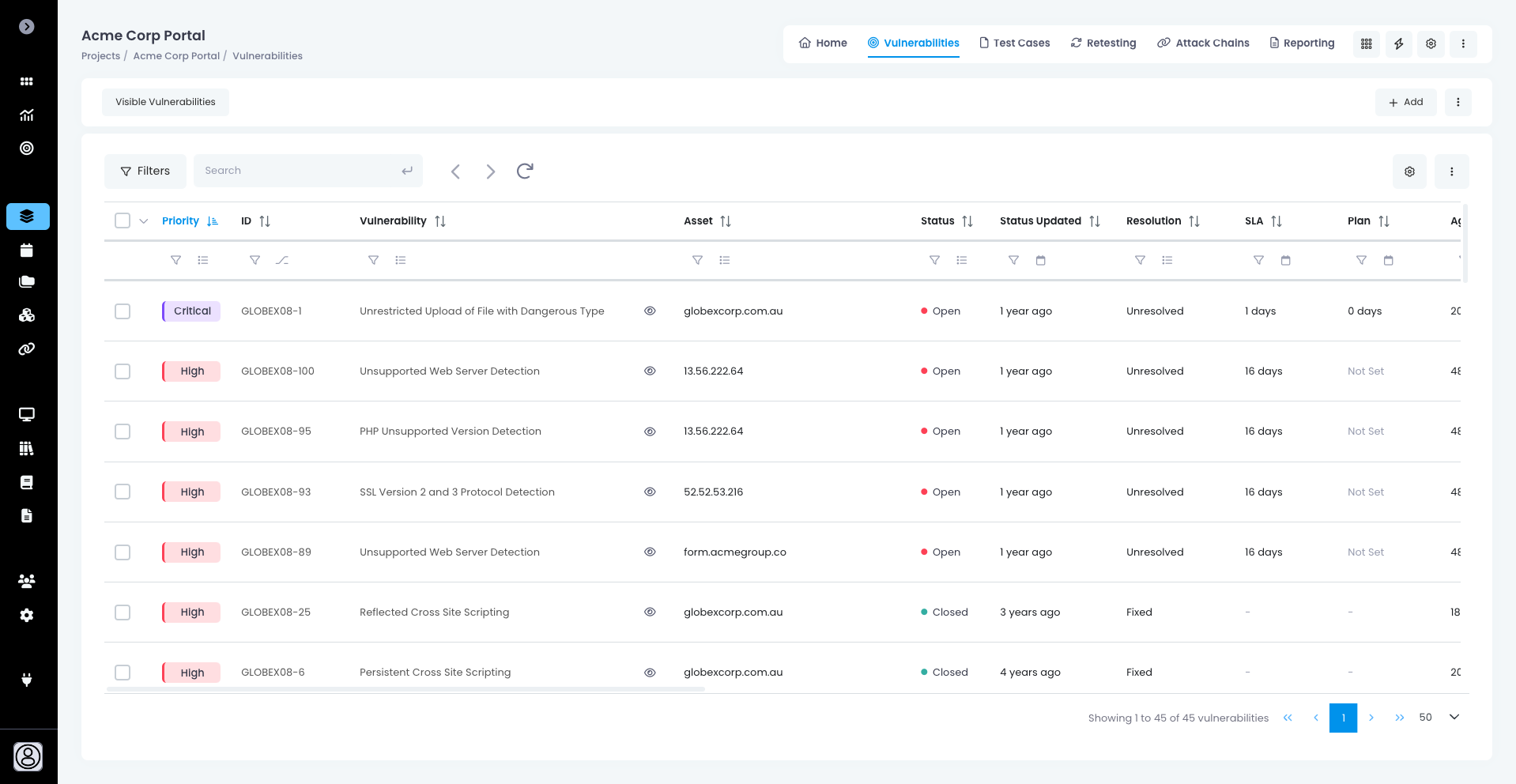
Task: Toggle the eye icon for GLOBEX08-25
Action: pyautogui.click(x=650, y=612)
